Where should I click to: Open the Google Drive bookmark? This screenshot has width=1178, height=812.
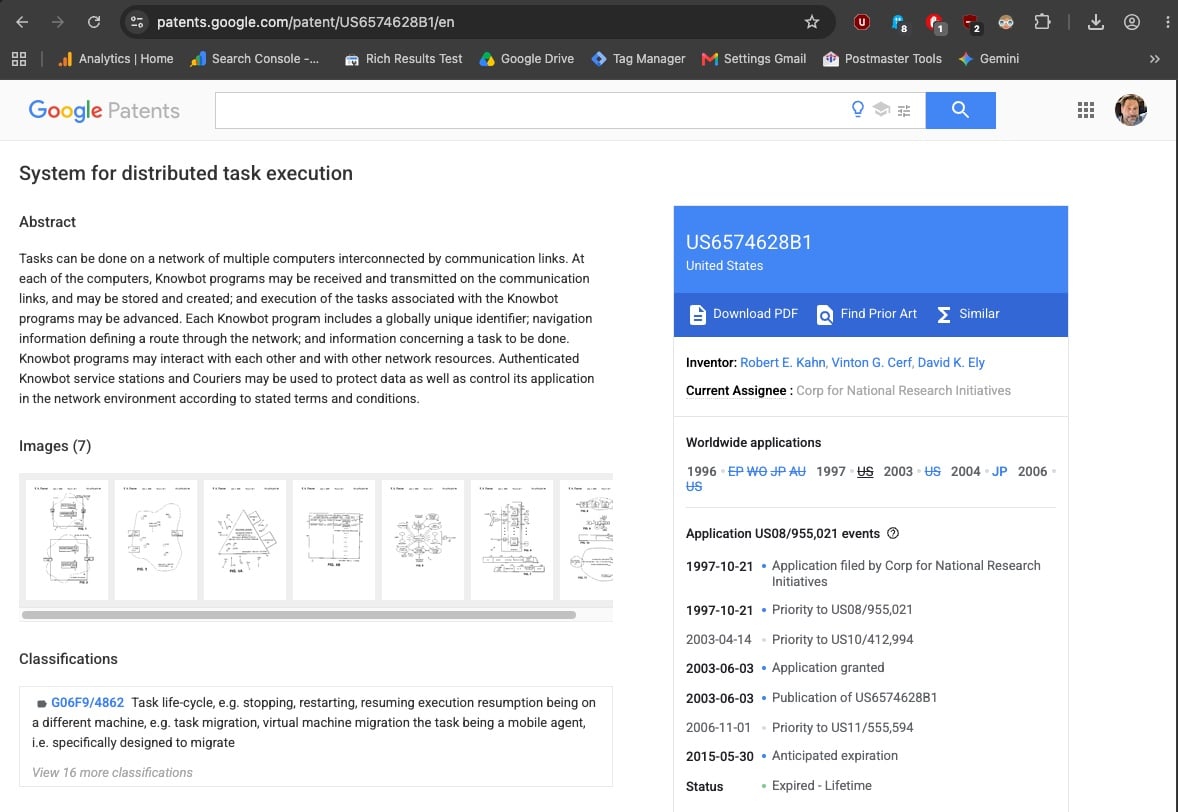tap(527, 59)
